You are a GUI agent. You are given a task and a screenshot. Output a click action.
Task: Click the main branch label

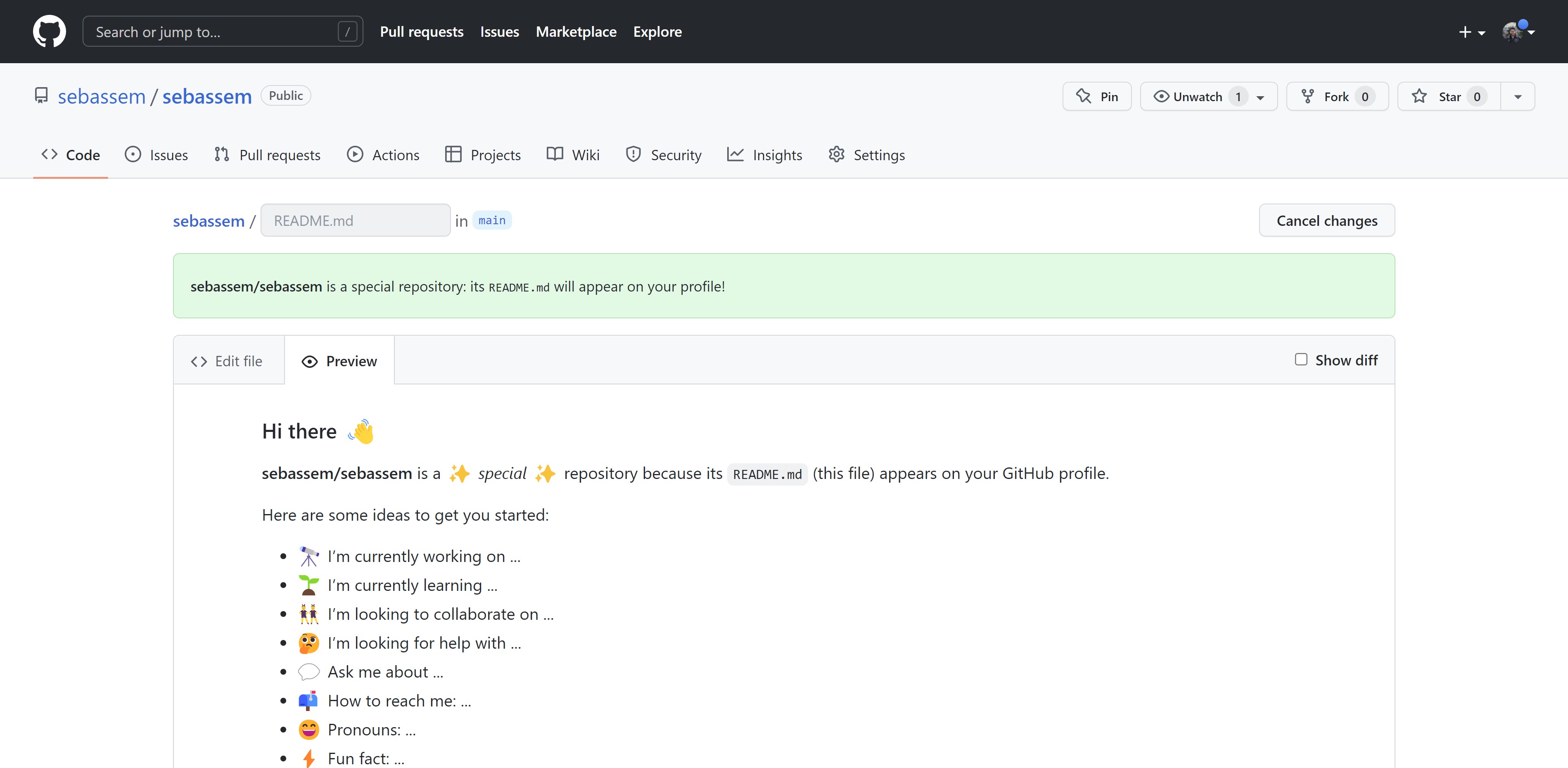pyautogui.click(x=492, y=220)
